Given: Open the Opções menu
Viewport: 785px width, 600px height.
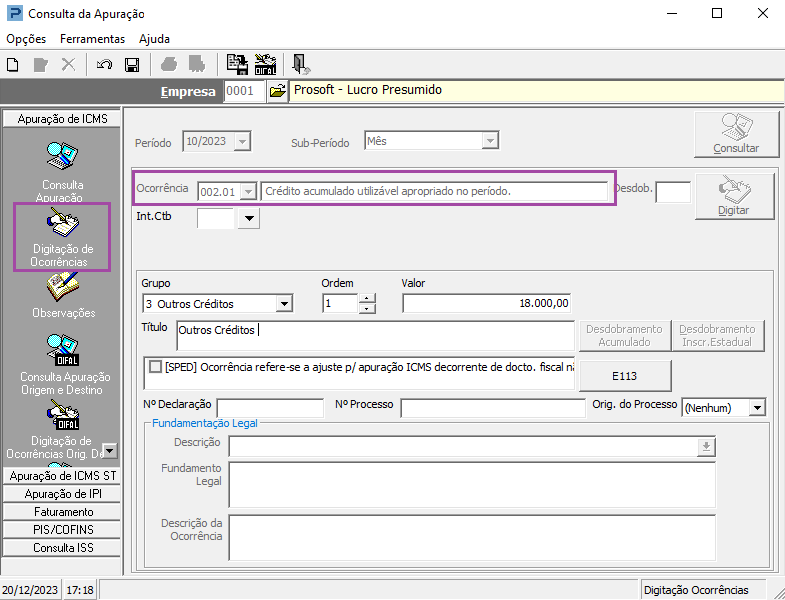Looking at the screenshot, I should (26, 39).
